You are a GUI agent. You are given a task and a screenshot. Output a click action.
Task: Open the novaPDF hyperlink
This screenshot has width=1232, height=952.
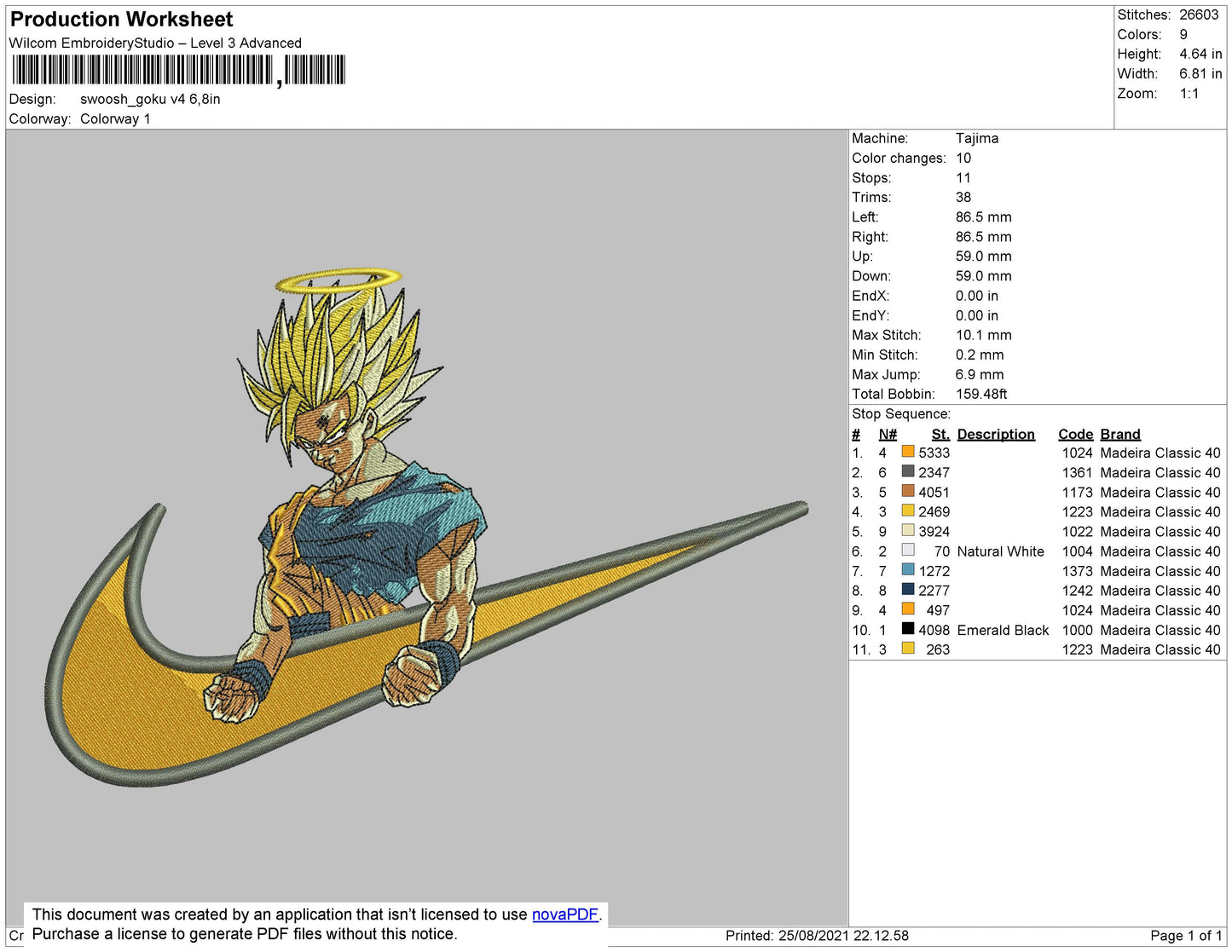tap(564, 914)
